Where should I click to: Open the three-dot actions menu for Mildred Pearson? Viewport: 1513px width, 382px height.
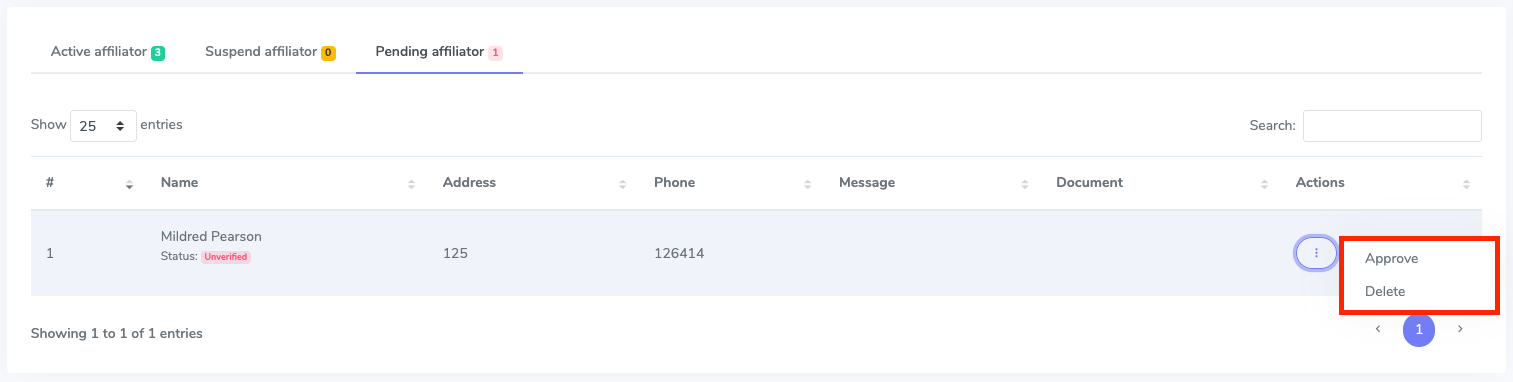(x=1316, y=253)
